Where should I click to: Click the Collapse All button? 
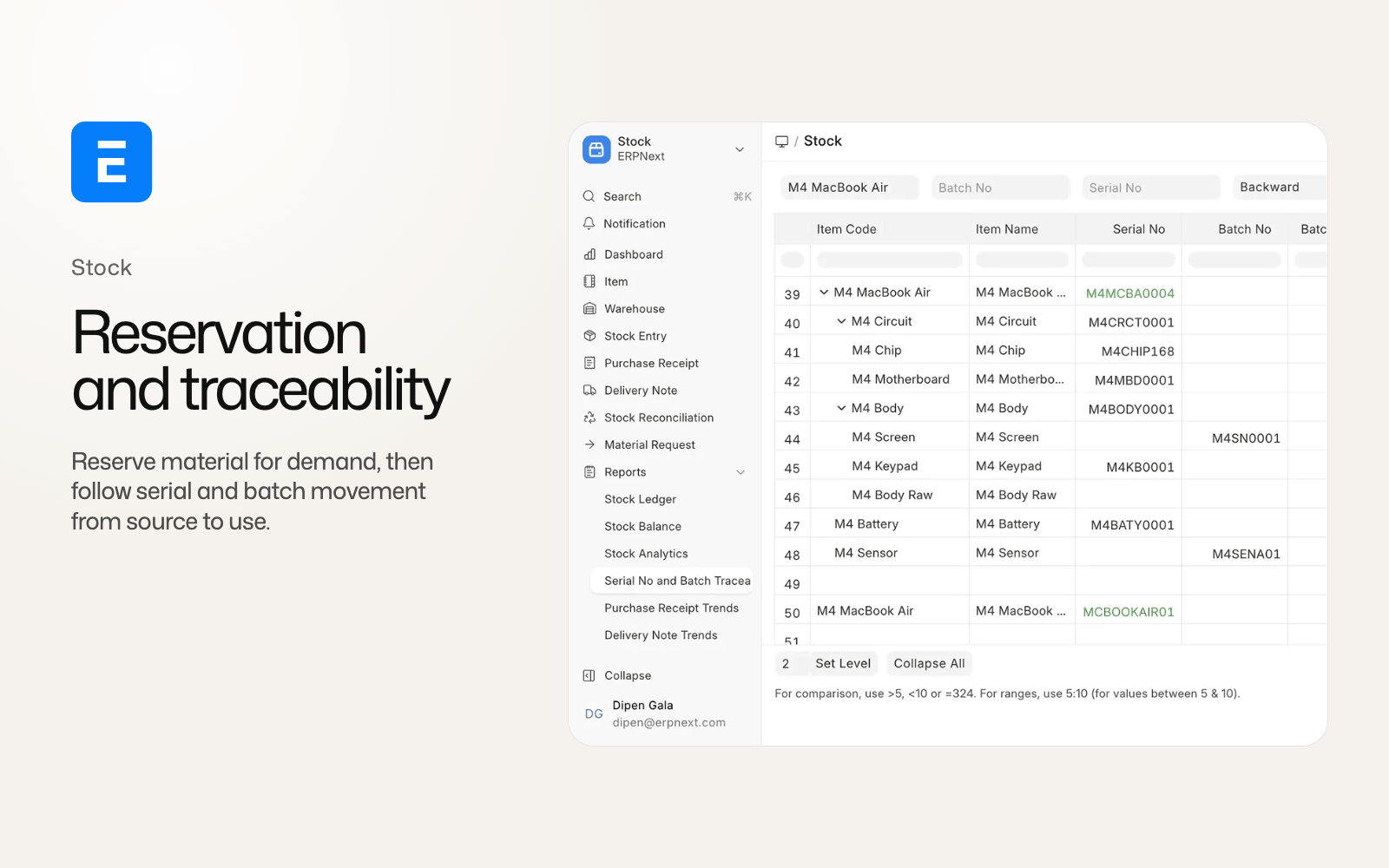[x=929, y=664]
